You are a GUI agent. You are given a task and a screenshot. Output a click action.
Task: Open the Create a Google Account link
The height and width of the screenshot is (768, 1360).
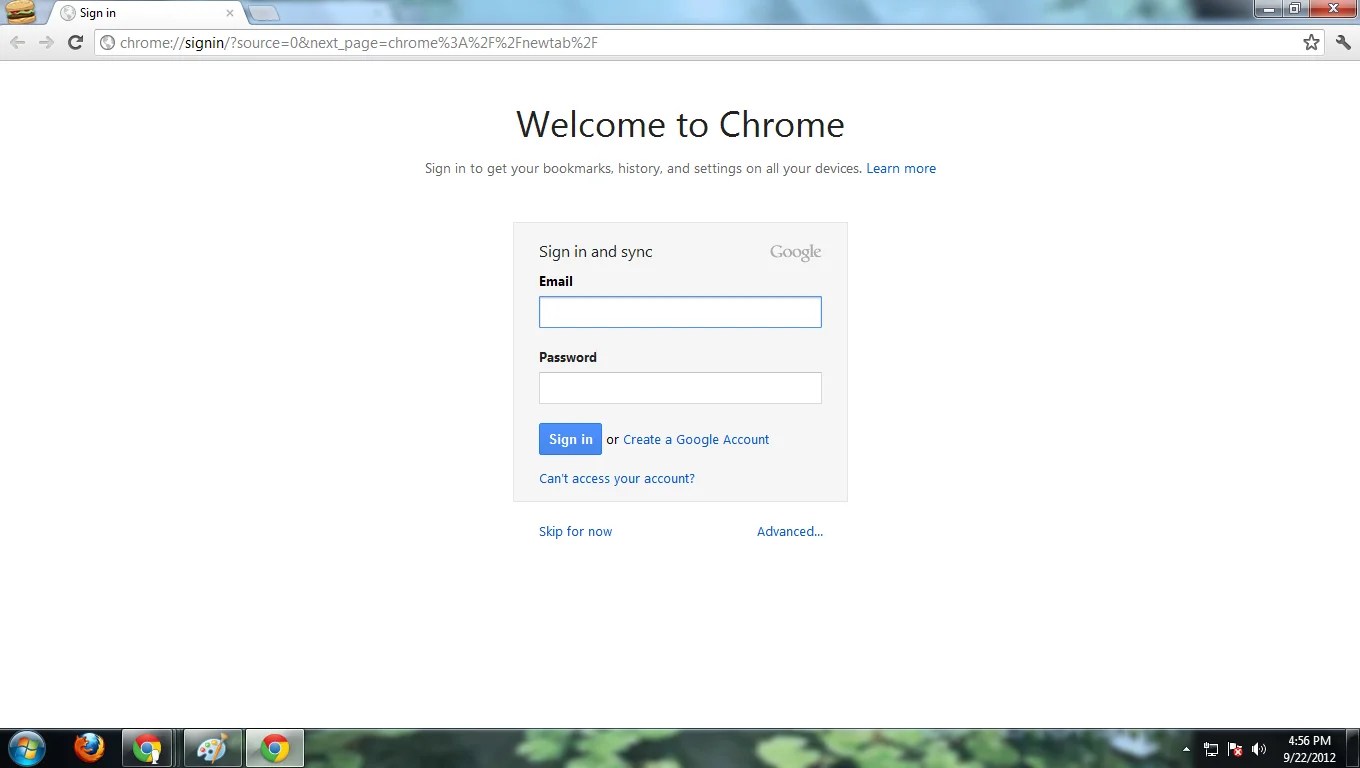(x=696, y=439)
